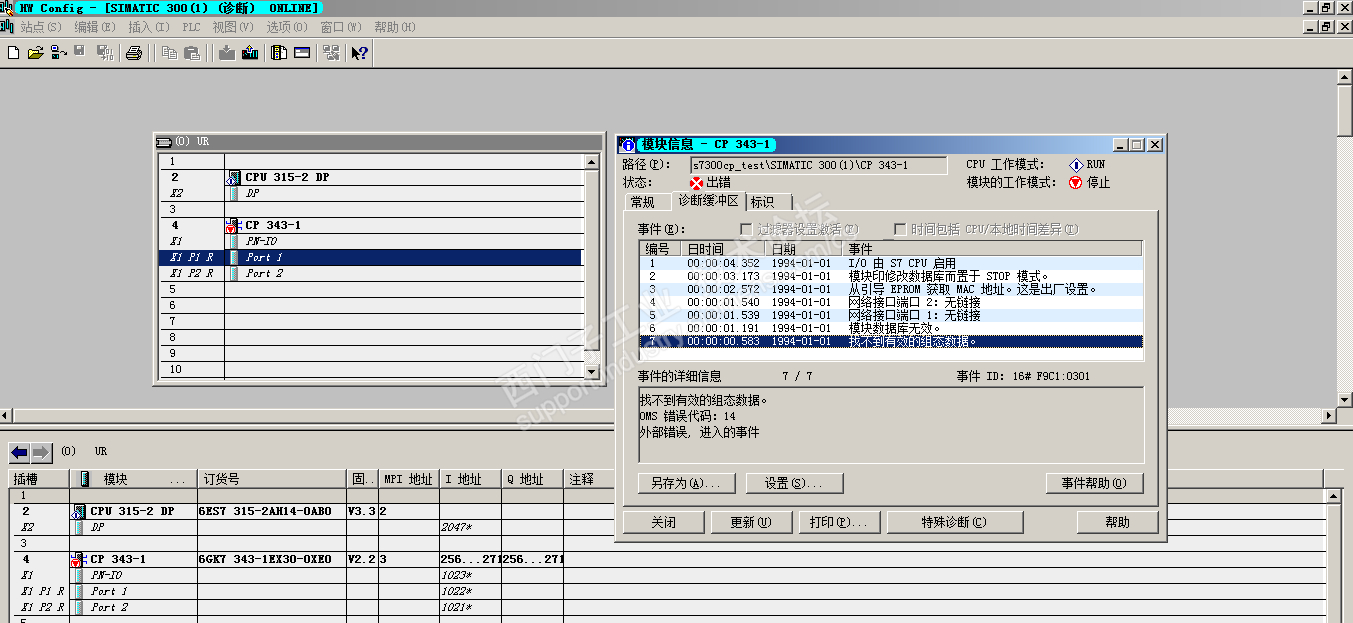
Task: Click the rack list scroll-down arrow
Action: 590,372
